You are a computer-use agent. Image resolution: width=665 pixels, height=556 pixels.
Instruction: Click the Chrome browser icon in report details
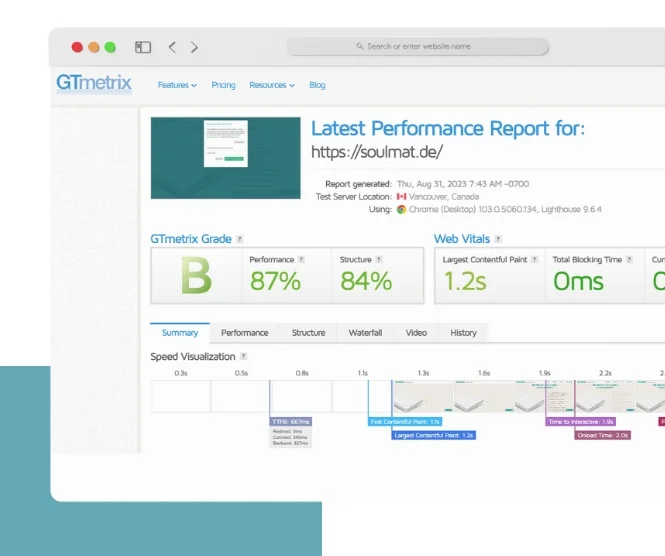(x=401, y=210)
